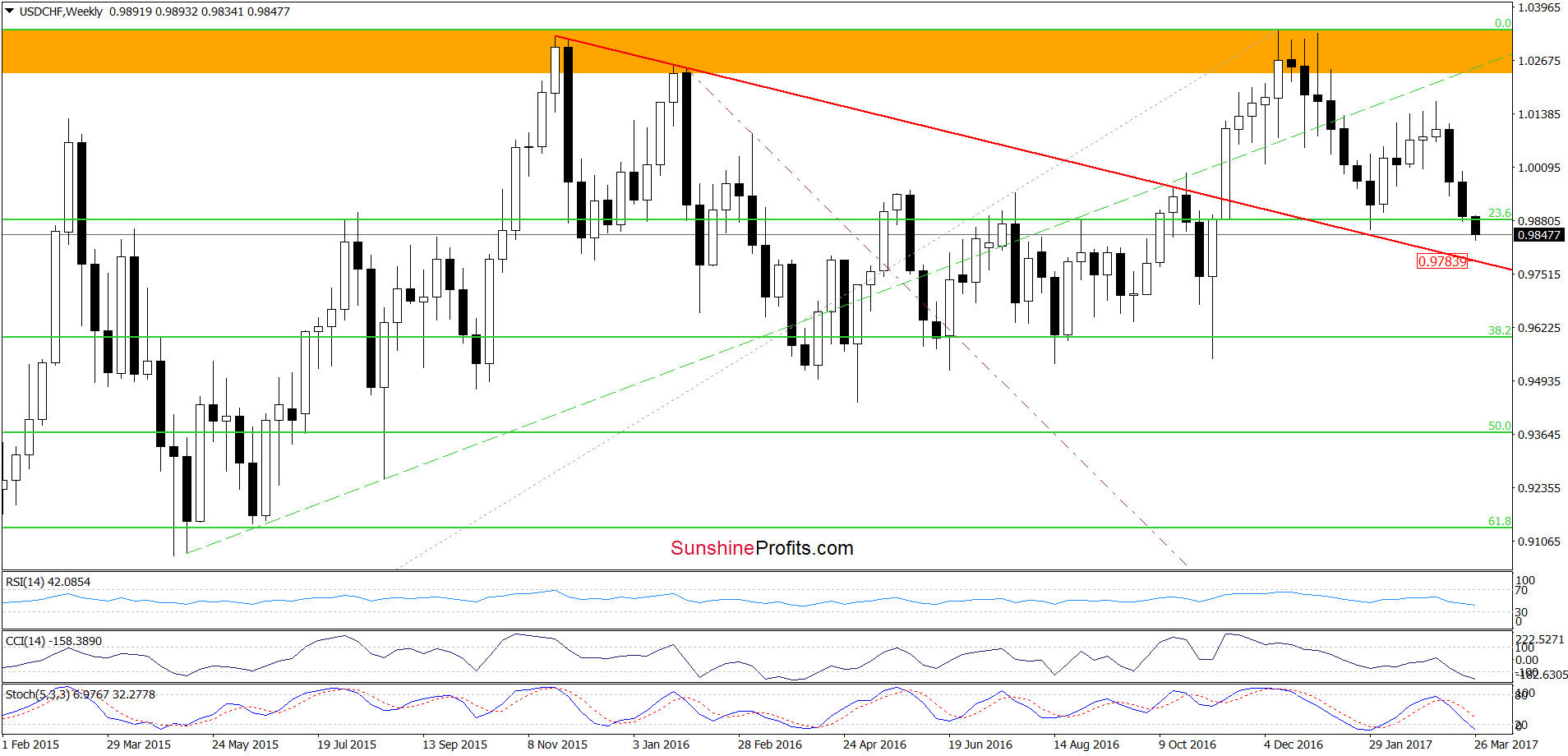Click the 38.2 Fibonacci level label
Screen dimensions: 1568x756
coord(1500,330)
